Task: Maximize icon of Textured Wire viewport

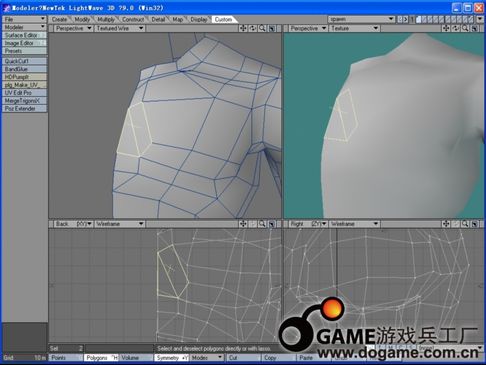Action: [272, 28]
